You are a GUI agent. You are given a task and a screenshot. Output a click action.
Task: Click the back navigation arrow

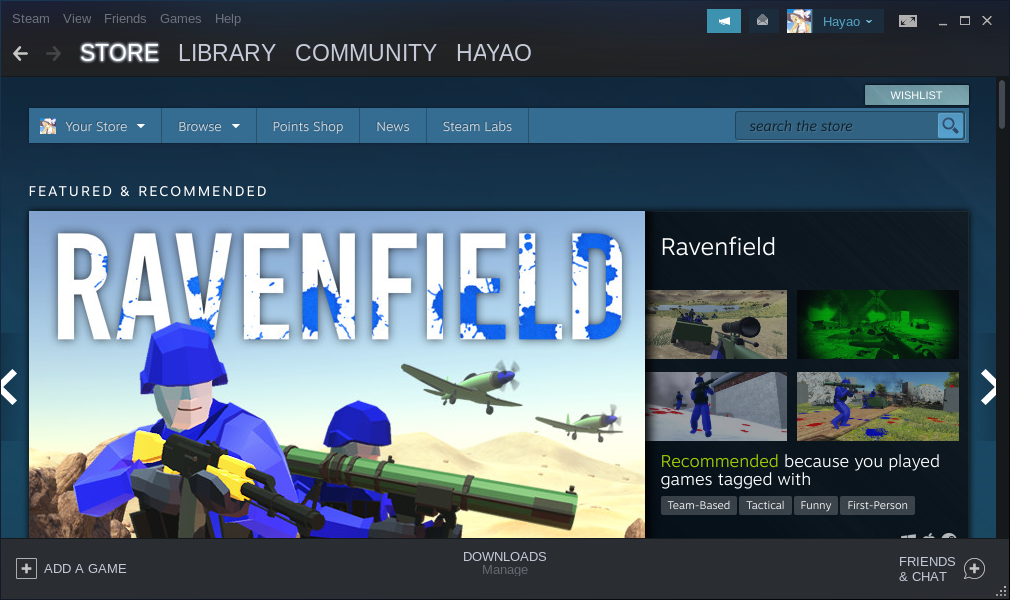click(x=20, y=53)
